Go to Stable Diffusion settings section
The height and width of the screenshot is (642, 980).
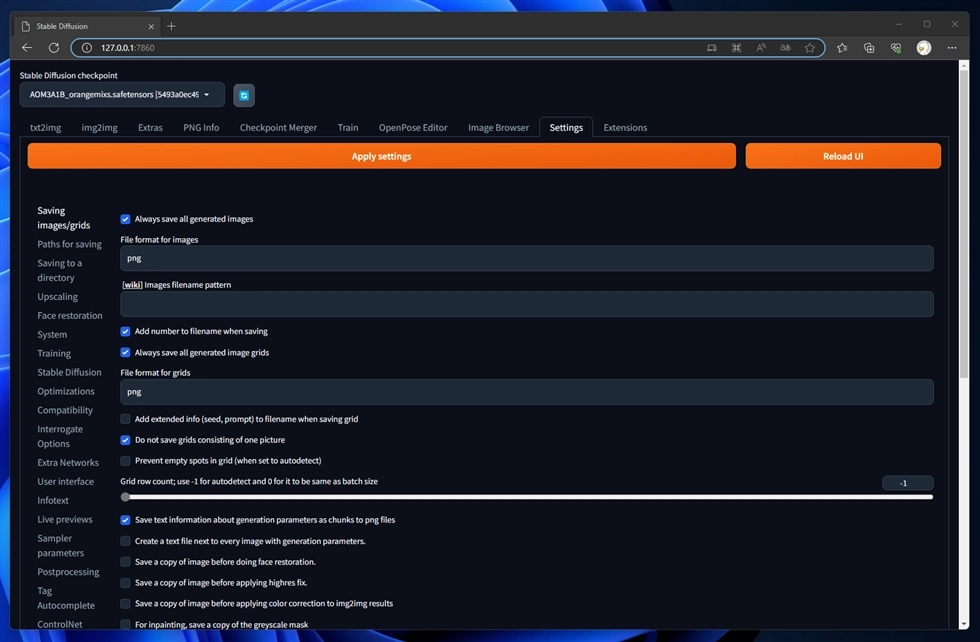click(x=69, y=373)
